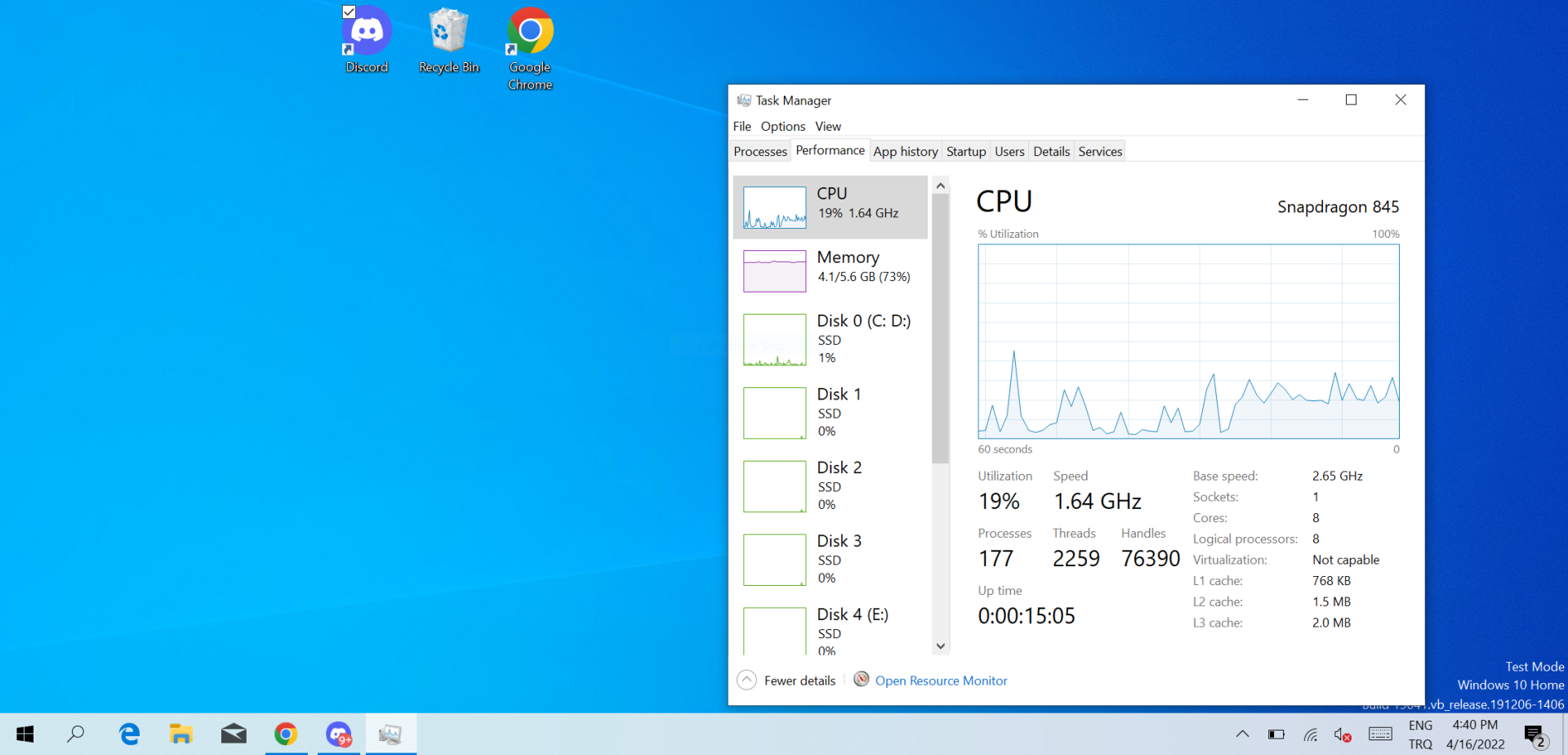Open the touch keyboard tray icon

1380,734
